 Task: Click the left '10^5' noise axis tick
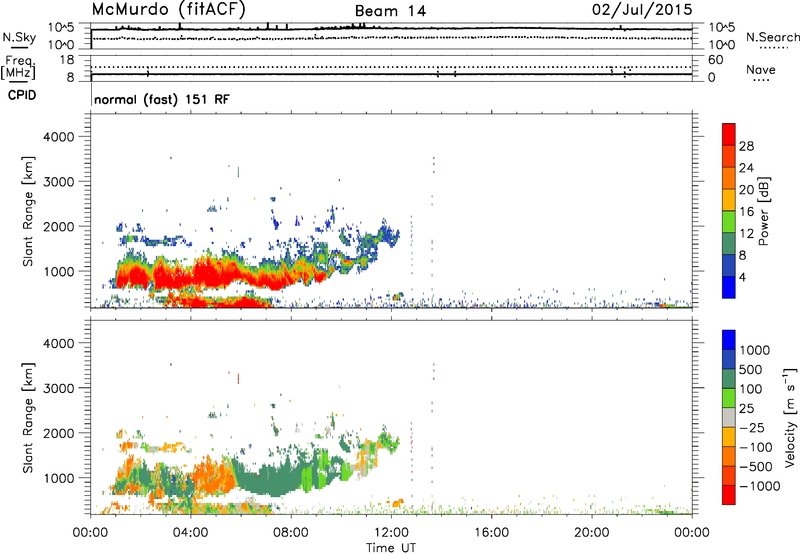tap(61, 28)
